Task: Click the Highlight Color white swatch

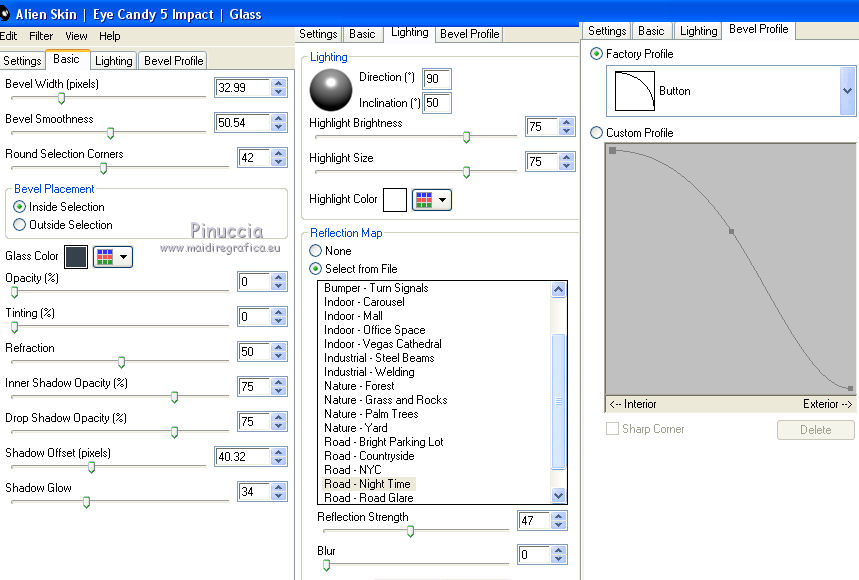Action: click(x=395, y=200)
